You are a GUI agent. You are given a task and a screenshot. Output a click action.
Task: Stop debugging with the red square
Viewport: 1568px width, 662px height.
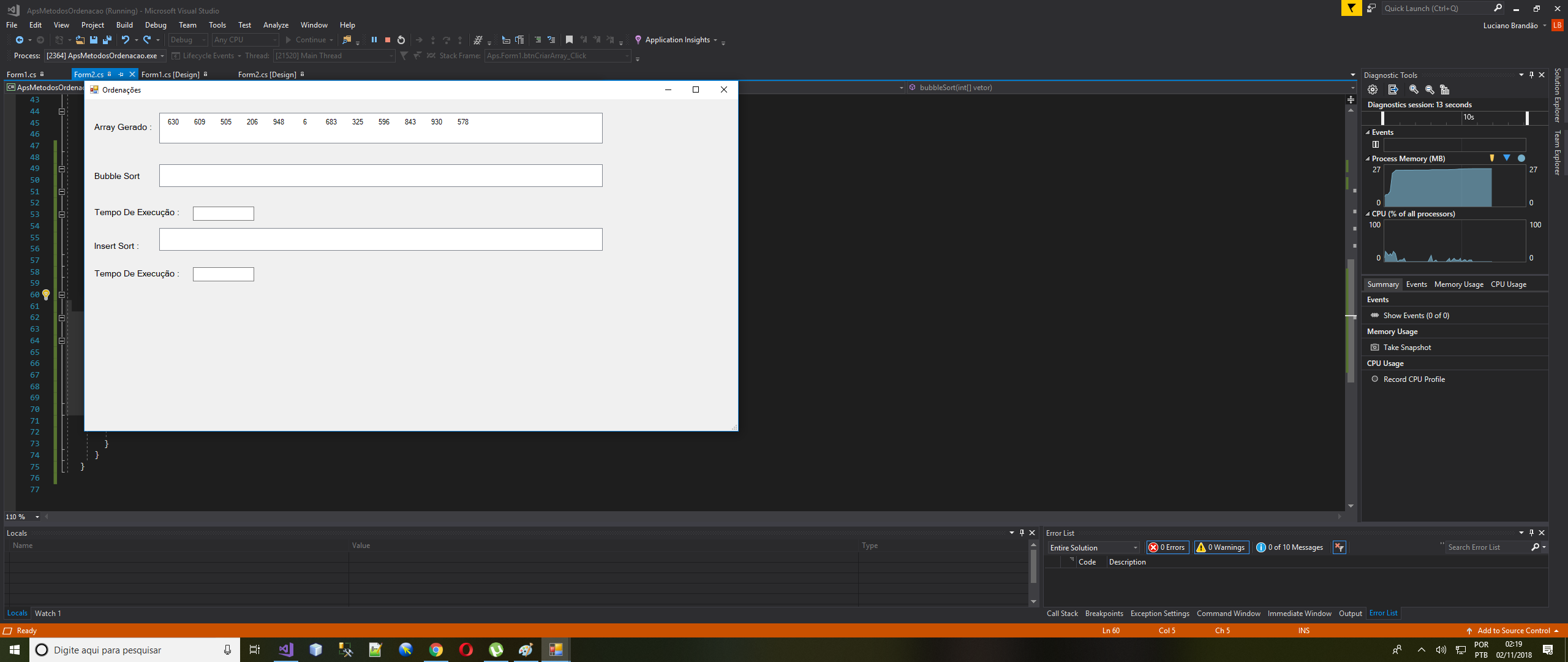click(387, 40)
